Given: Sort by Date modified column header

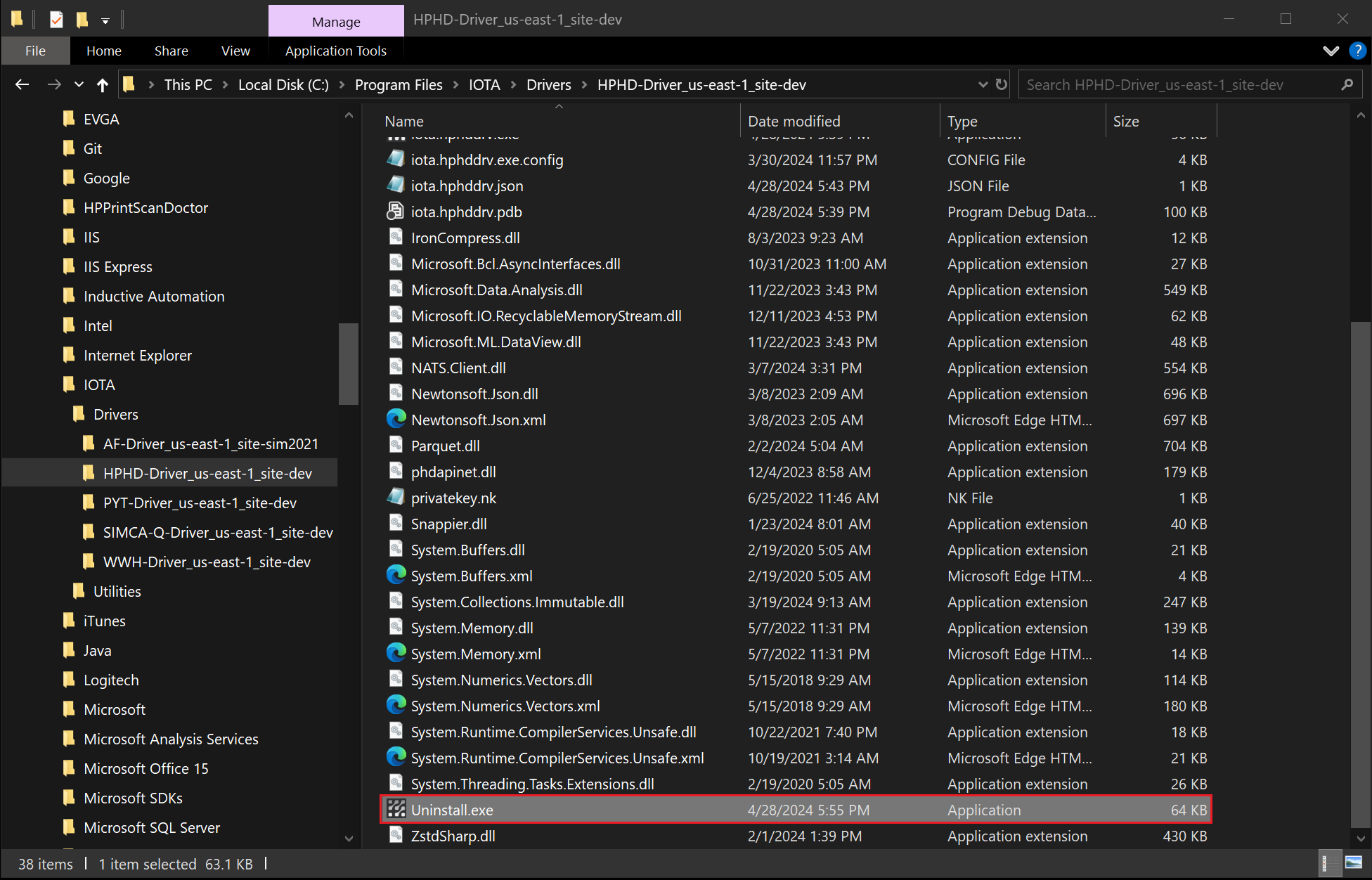Looking at the screenshot, I should [x=840, y=121].
